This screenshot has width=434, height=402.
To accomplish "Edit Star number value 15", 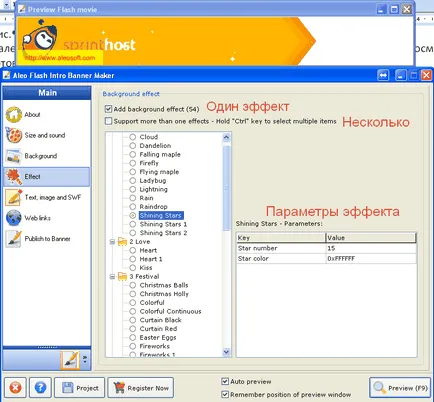I will [x=371, y=248].
